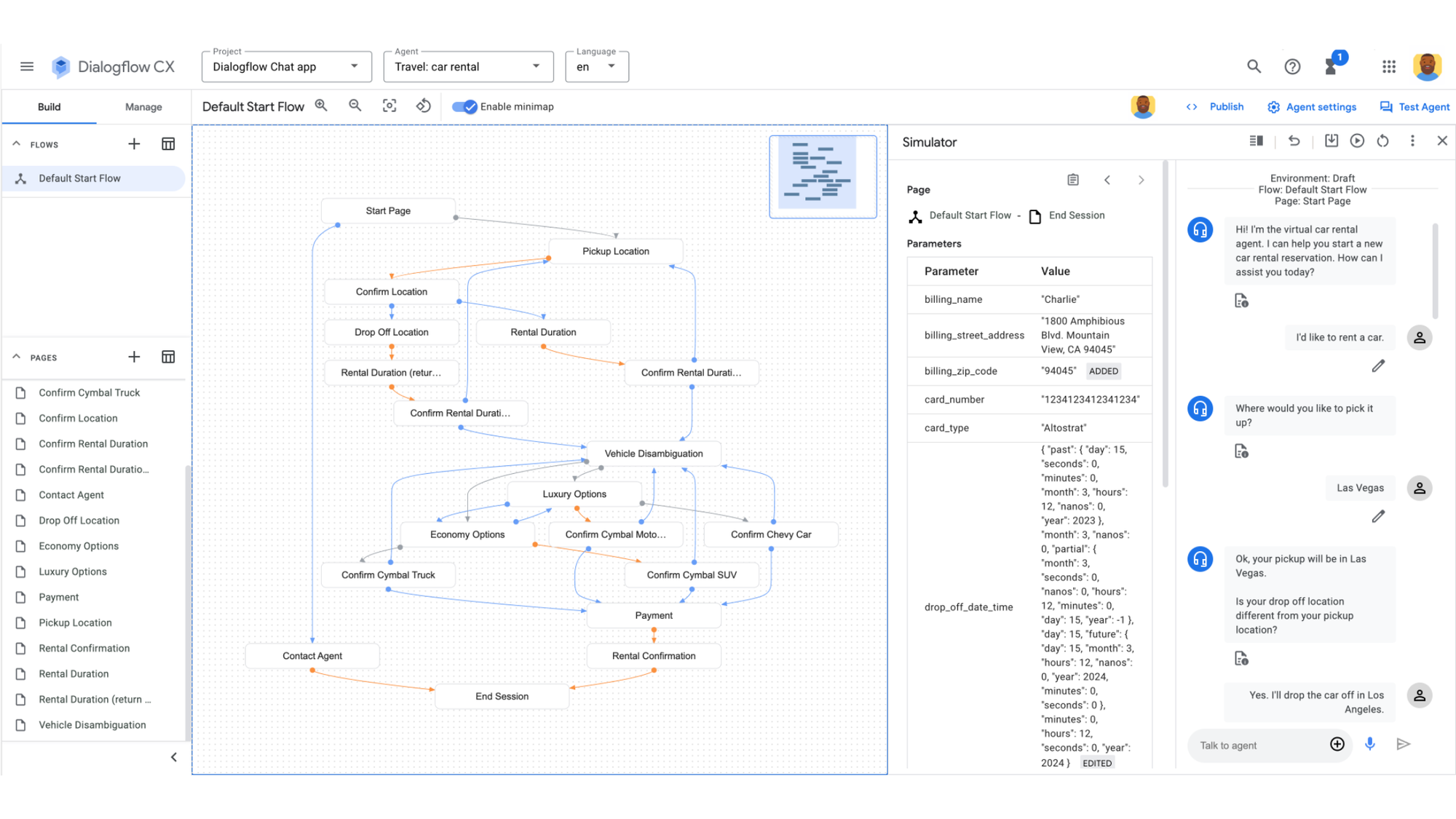Undo last simulator turn

(x=1294, y=141)
